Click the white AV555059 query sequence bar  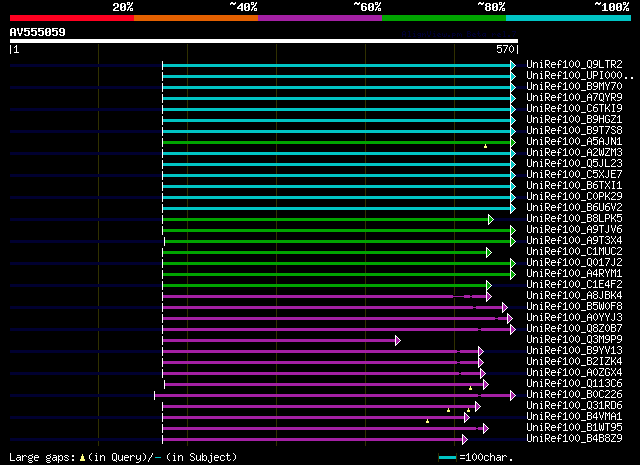264,41
